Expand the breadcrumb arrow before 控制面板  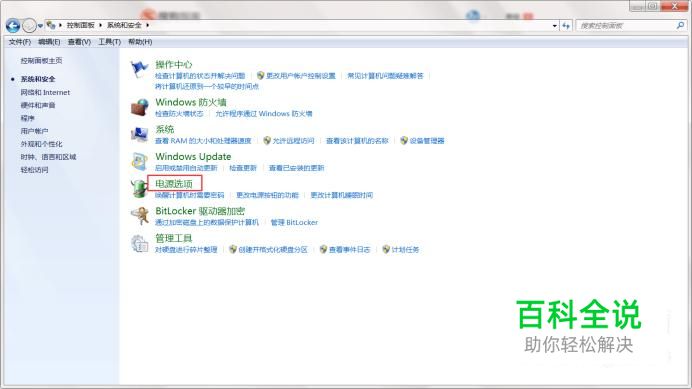coord(60,25)
